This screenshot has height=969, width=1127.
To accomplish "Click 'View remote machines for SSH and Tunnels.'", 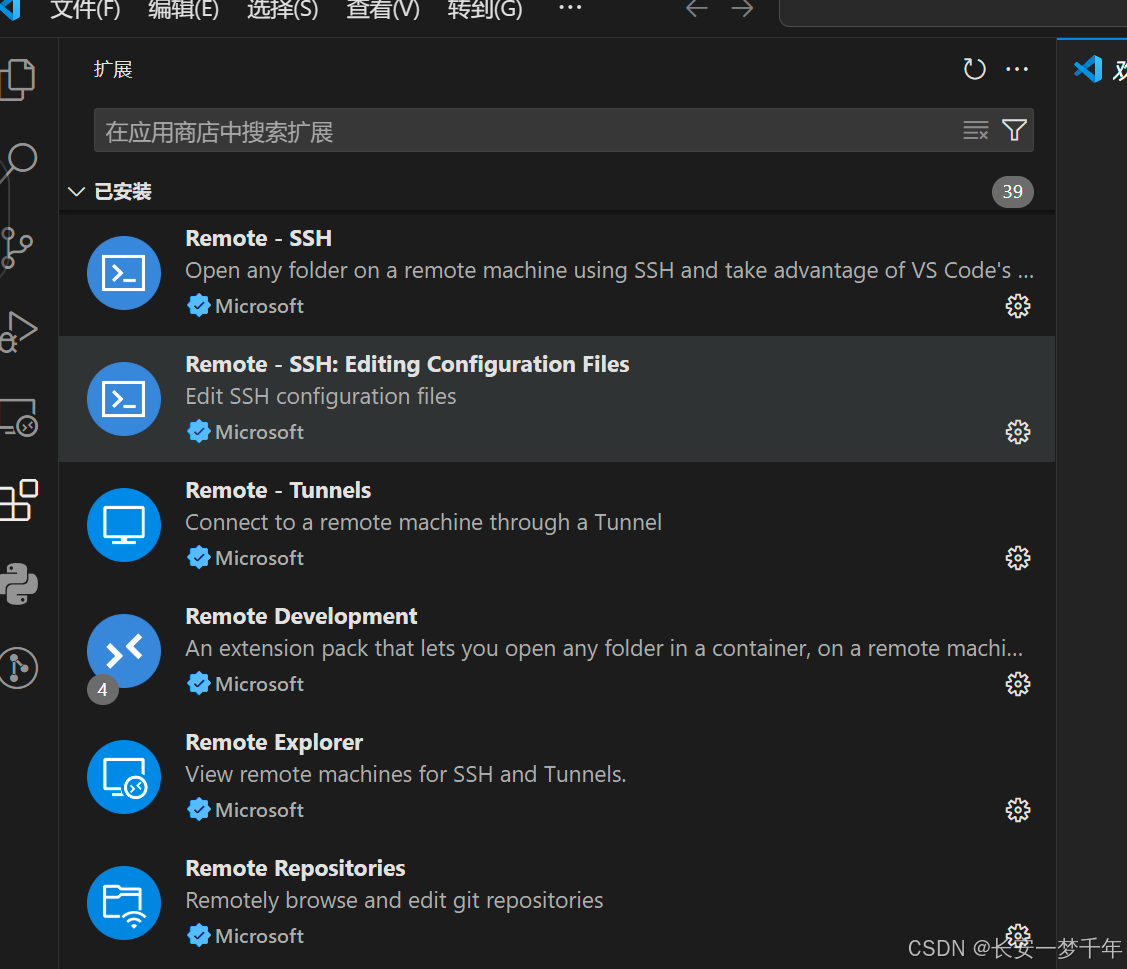I will tap(406, 774).
